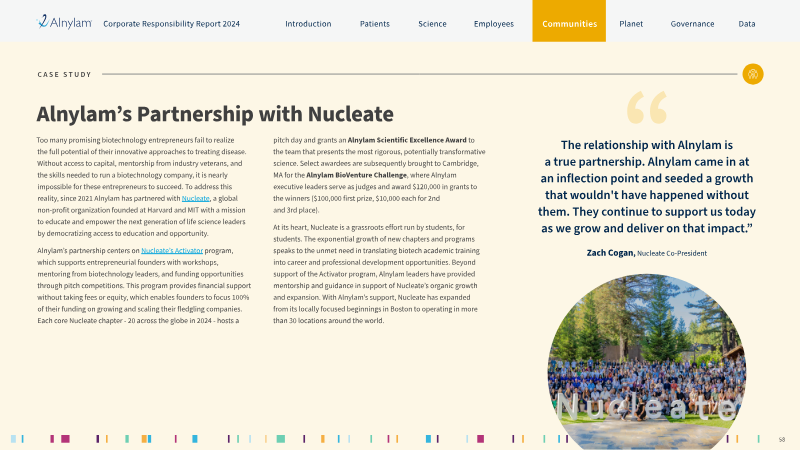The image size is (800, 450).
Task: Click the Nucleate Co-President caption
Action: (x=672, y=253)
